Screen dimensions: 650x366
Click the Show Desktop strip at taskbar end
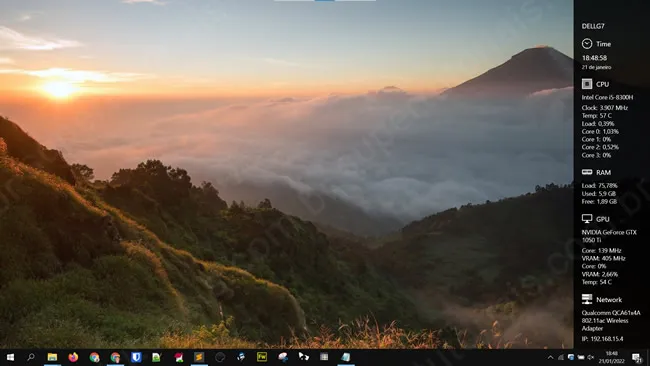(x=648, y=357)
